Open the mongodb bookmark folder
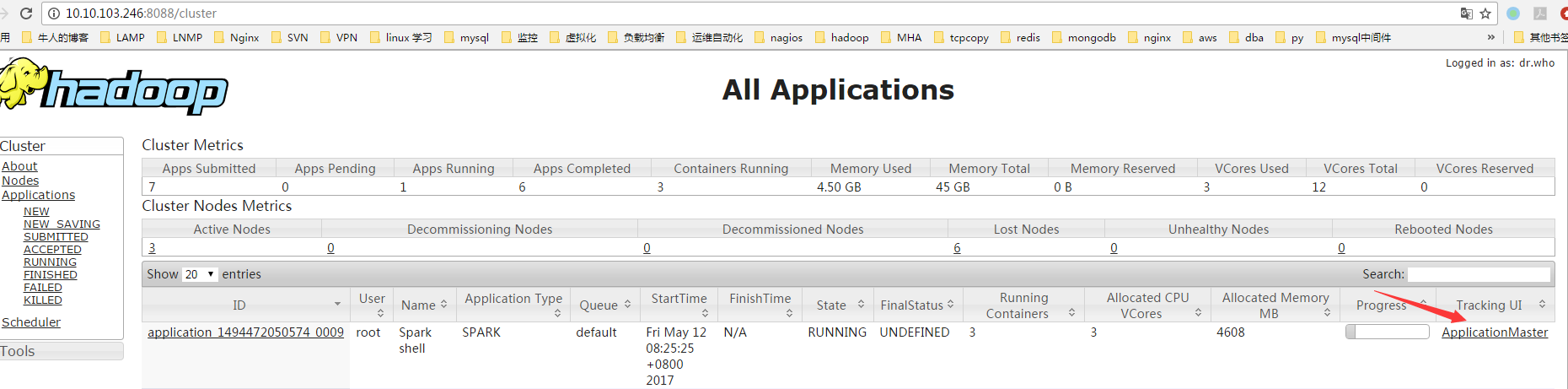Screen dimensions: 1568x389 [x=1084, y=37]
